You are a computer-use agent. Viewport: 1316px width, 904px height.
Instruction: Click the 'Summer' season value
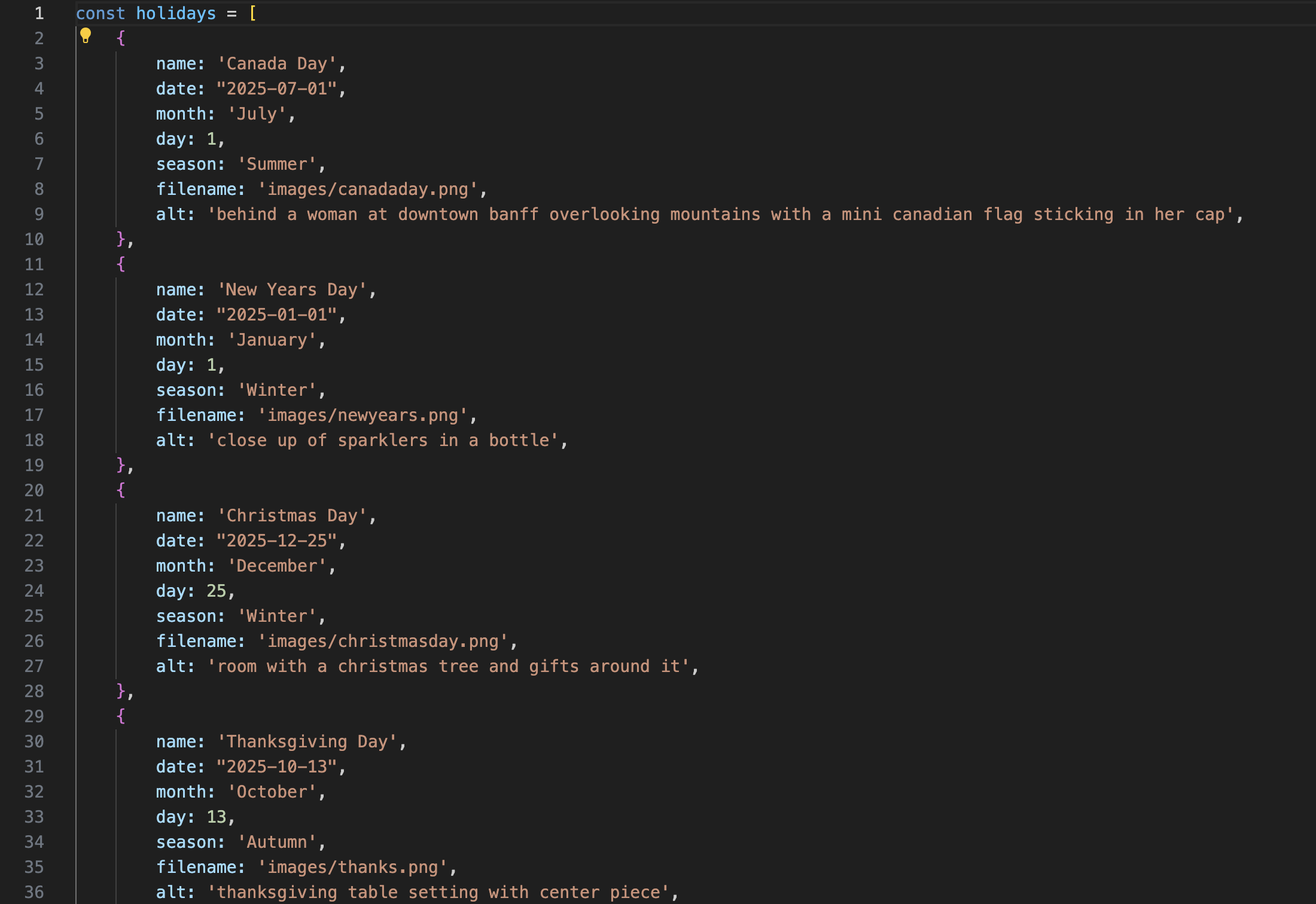(x=277, y=164)
